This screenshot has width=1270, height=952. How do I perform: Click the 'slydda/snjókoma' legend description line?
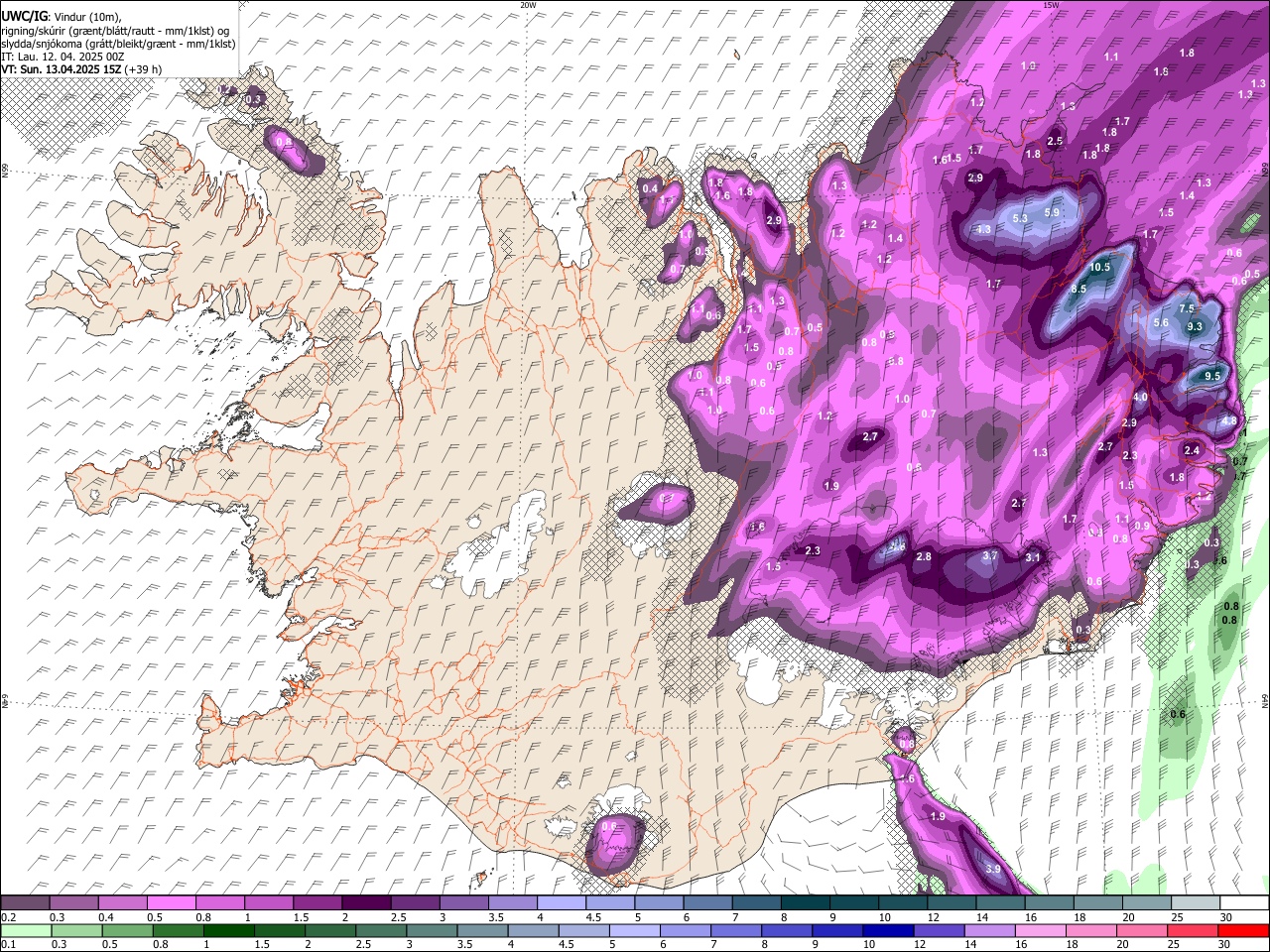point(118,44)
